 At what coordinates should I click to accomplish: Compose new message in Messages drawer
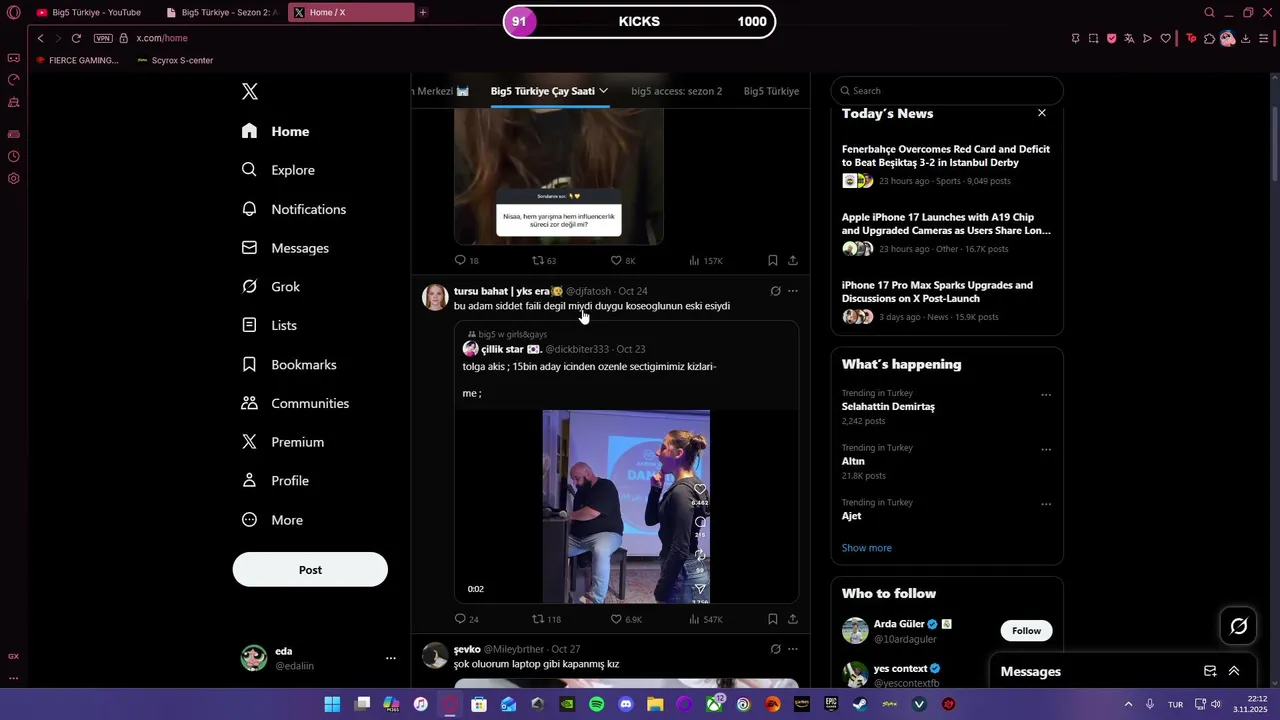coord(1210,671)
